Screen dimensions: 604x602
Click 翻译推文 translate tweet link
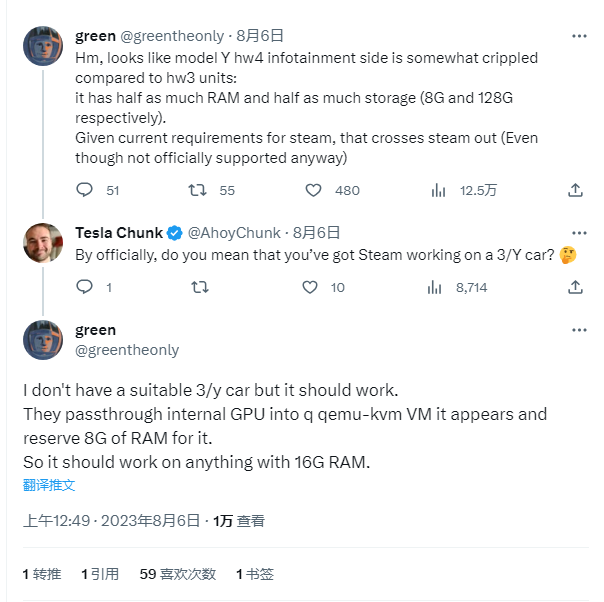pos(49,485)
